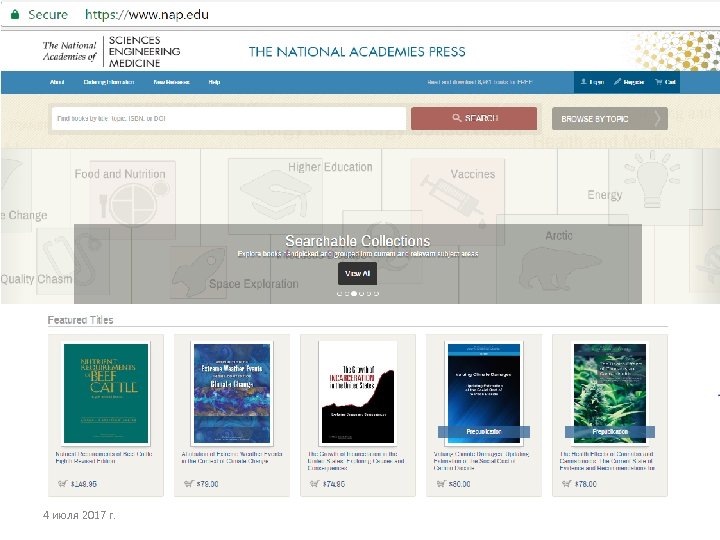720x540 pixels.
Task: Open the Growth of Incarceration book cover
Action: [358, 392]
